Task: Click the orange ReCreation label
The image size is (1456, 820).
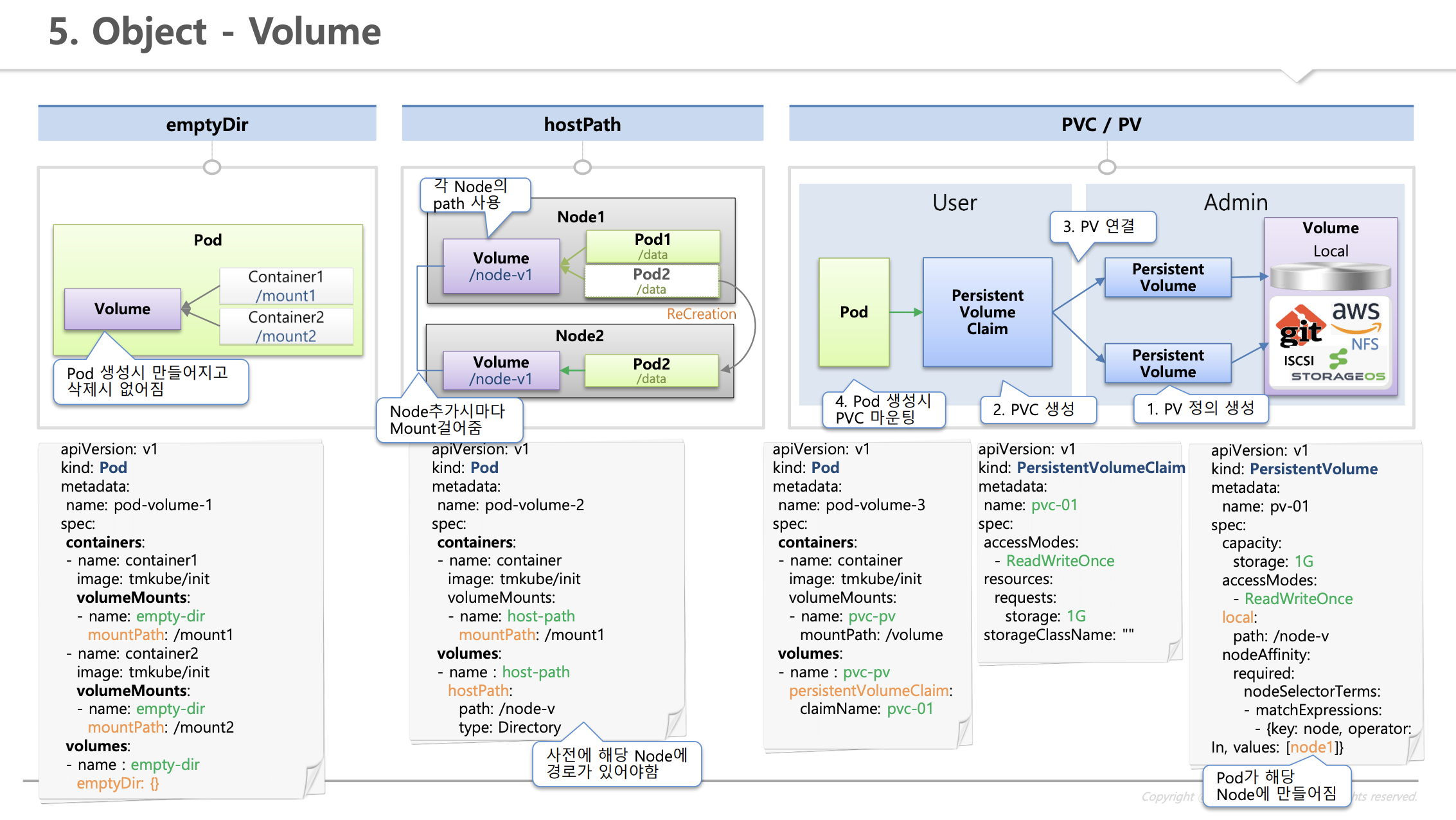Action: [x=701, y=314]
